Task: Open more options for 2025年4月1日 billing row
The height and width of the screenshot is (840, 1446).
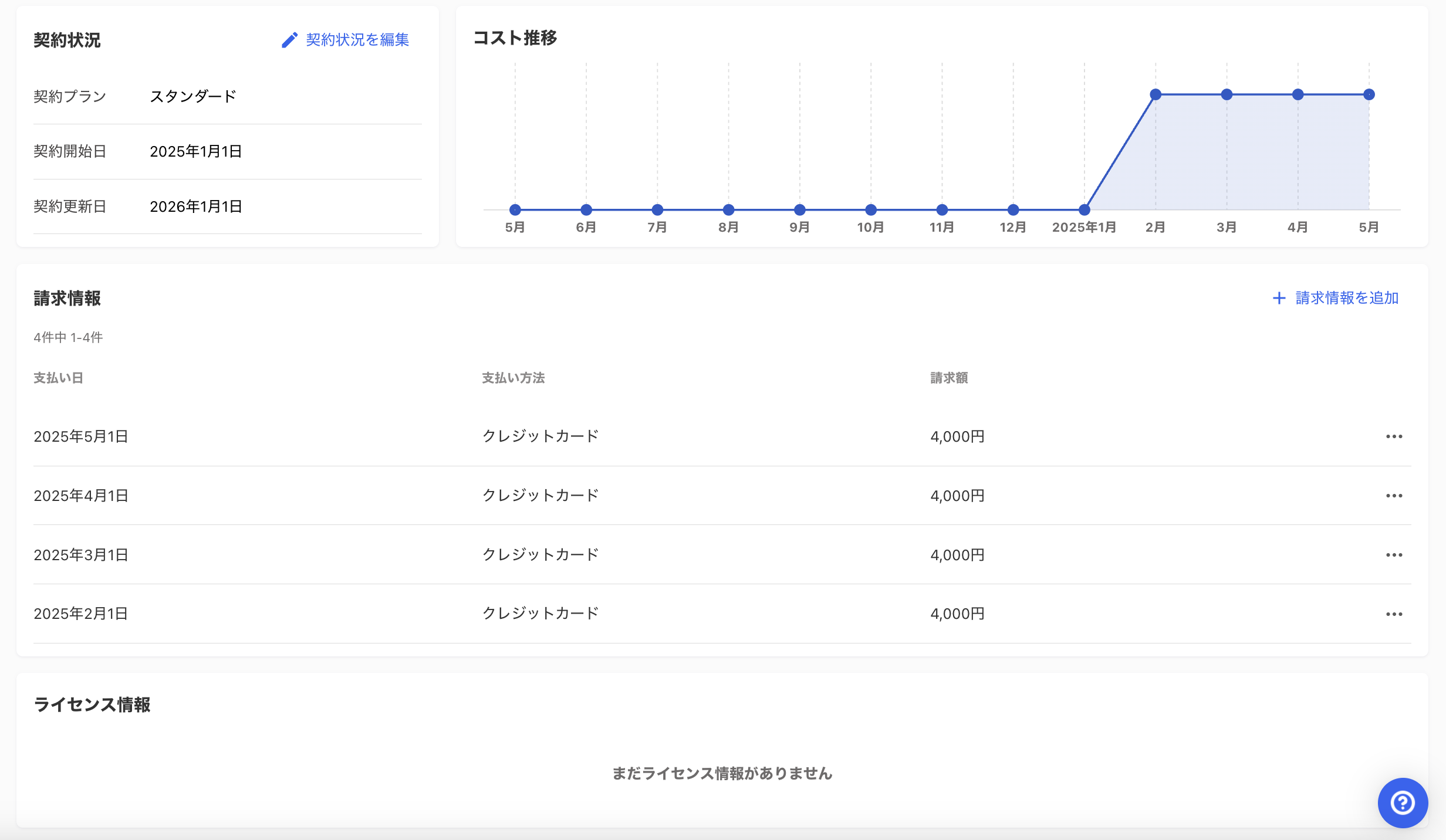Action: pos(1394,496)
